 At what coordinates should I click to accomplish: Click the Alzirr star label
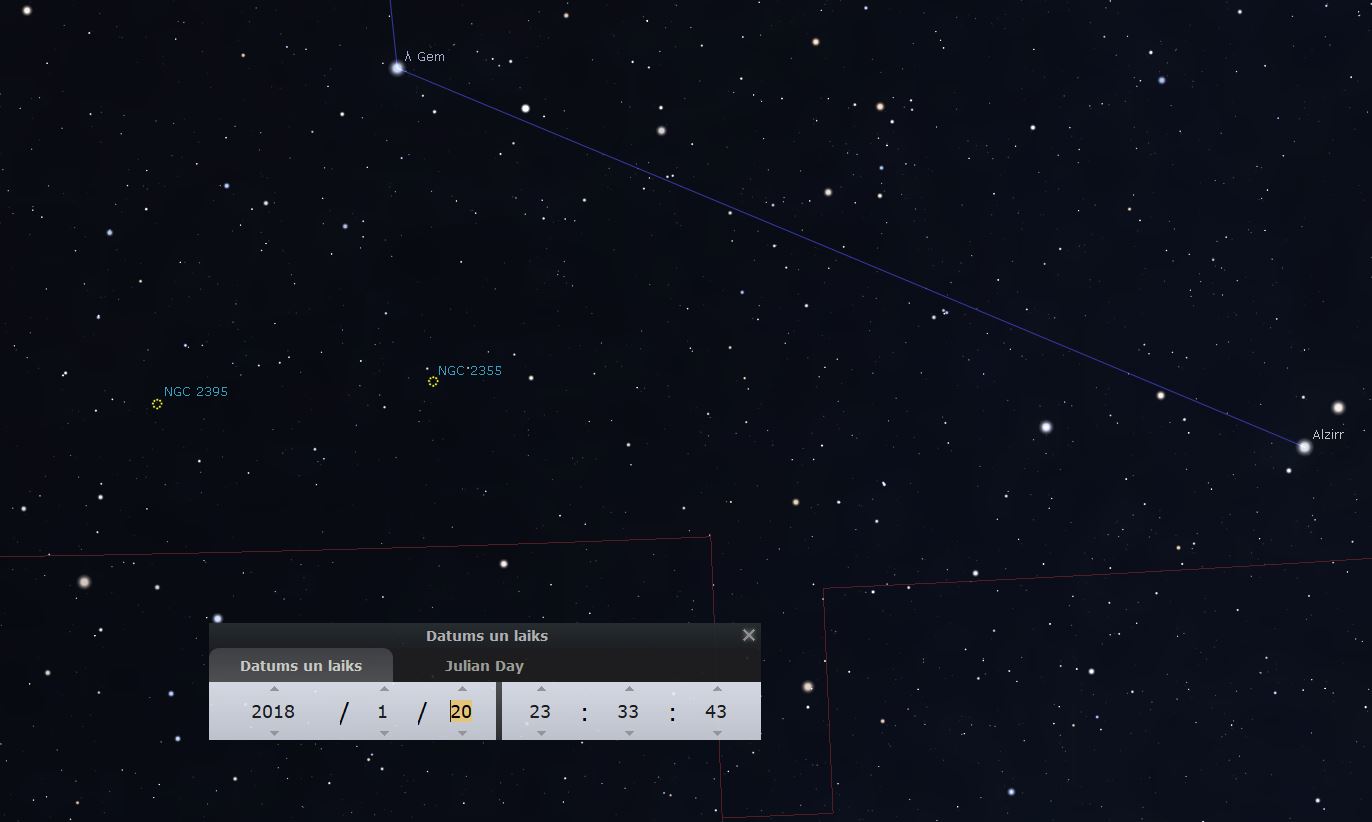tap(1328, 435)
